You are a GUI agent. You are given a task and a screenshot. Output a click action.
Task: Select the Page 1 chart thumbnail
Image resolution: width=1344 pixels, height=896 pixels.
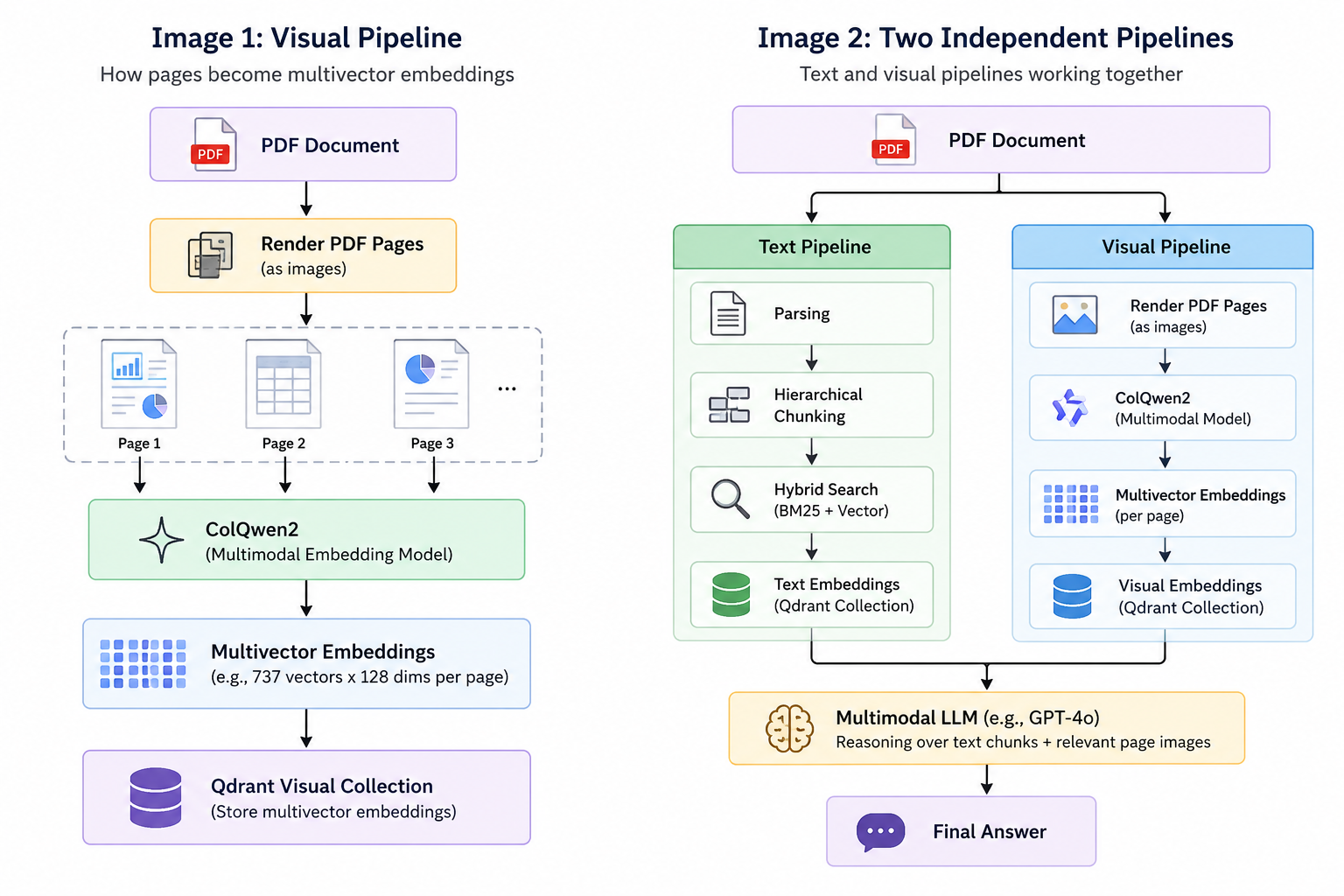point(139,383)
